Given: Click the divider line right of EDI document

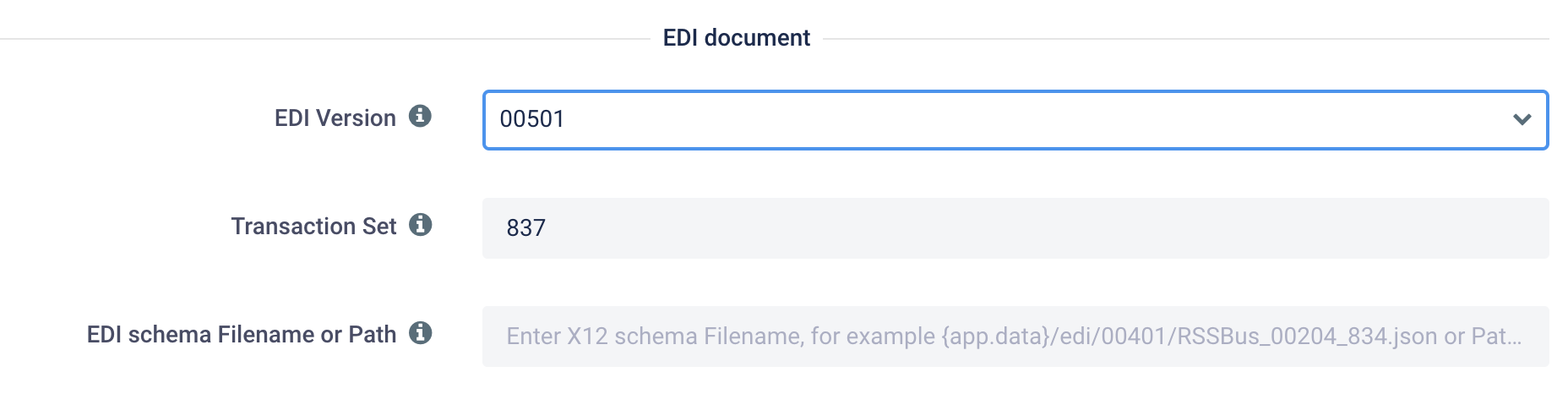Looking at the screenshot, I should click(1186, 39).
